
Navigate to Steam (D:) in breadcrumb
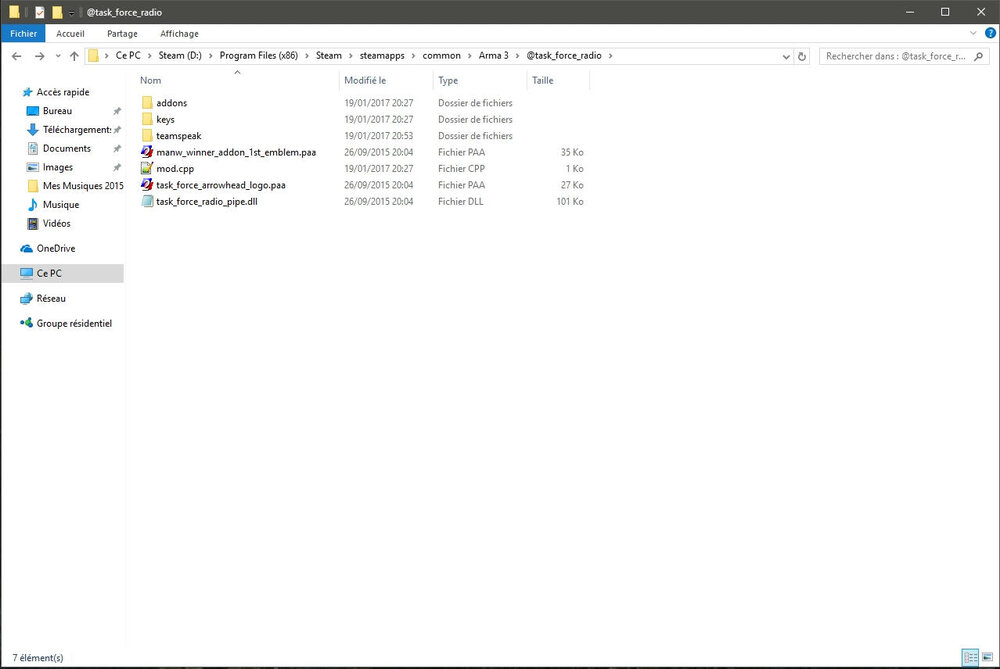coord(180,55)
